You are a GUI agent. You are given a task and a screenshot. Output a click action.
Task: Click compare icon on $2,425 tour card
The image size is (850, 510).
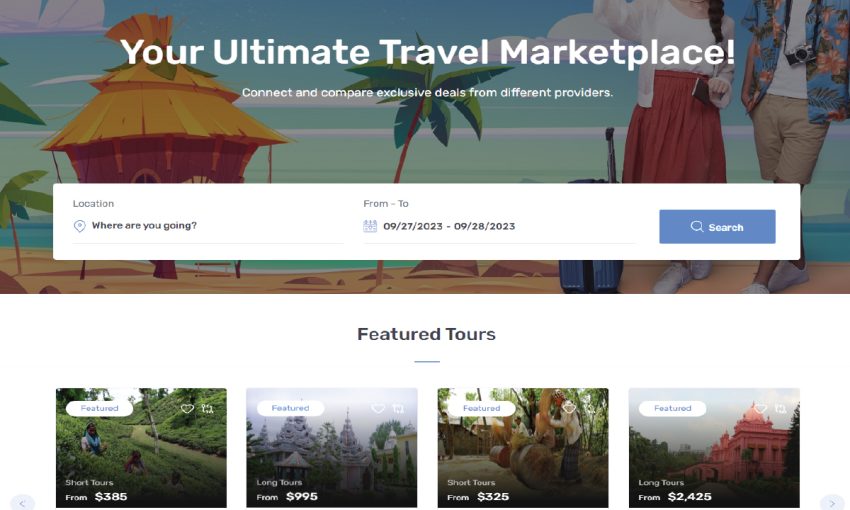(781, 409)
